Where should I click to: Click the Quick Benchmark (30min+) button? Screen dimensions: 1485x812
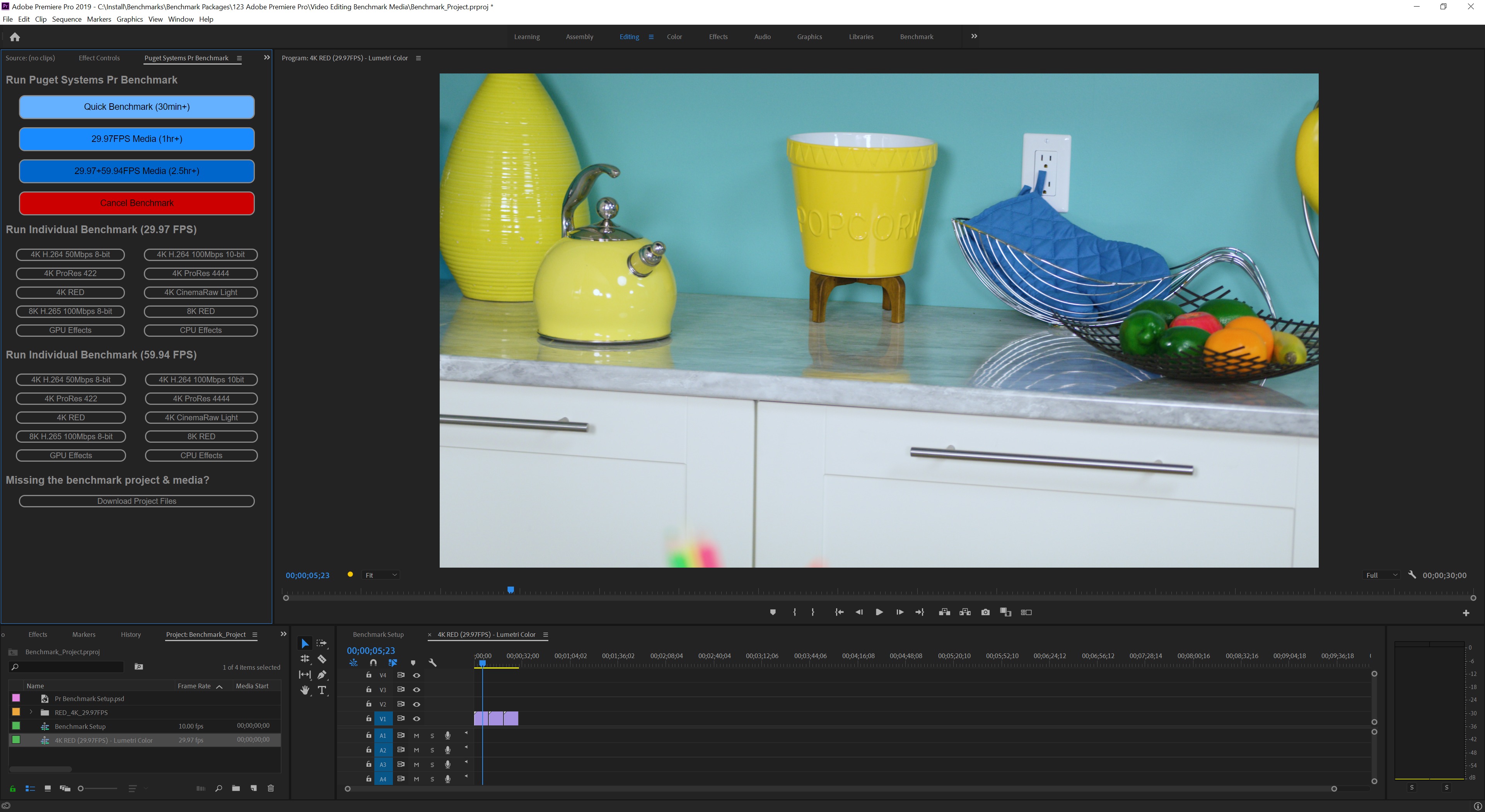point(137,107)
